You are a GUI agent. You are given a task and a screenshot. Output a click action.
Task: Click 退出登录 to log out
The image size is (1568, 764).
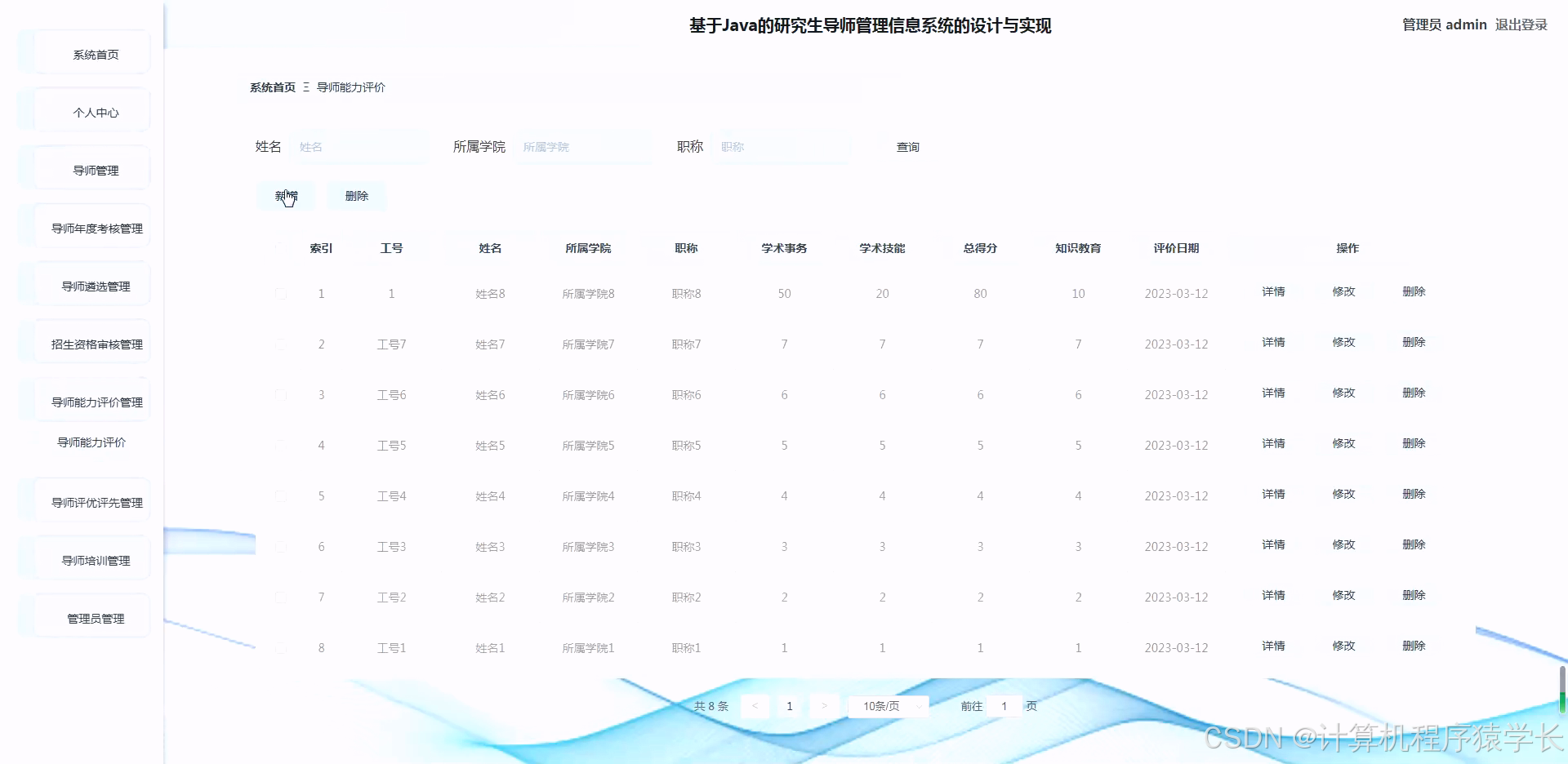coord(1520,24)
